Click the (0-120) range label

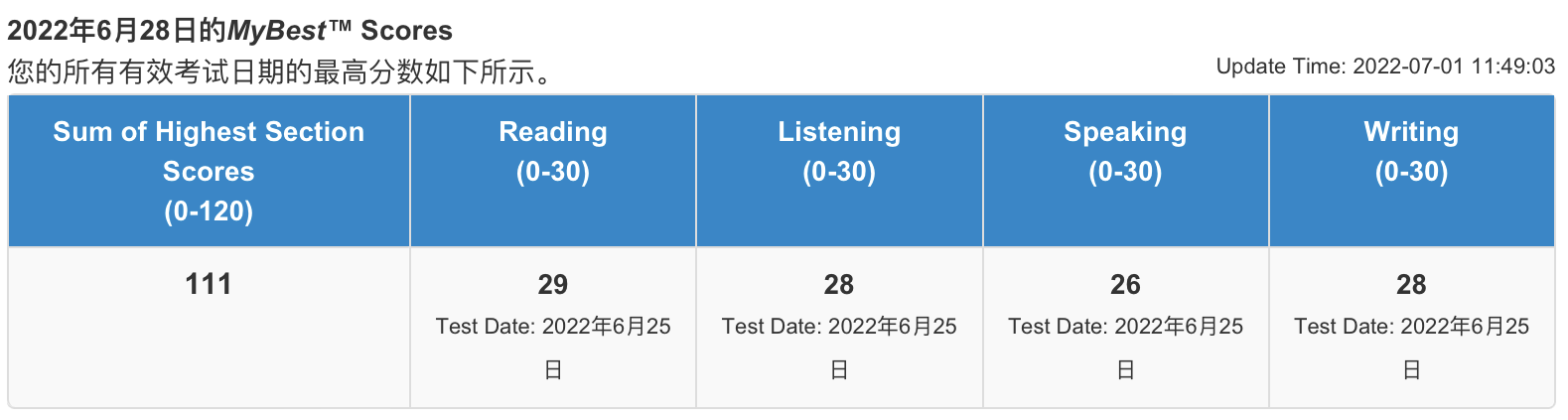pos(209,210)
